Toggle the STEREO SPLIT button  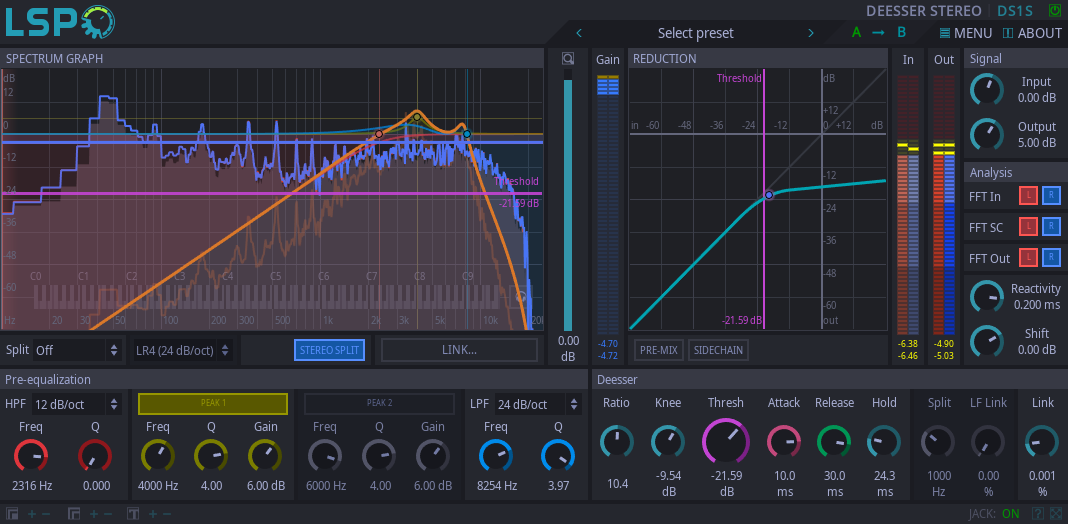pyautogui.click(x=330, y=350)
